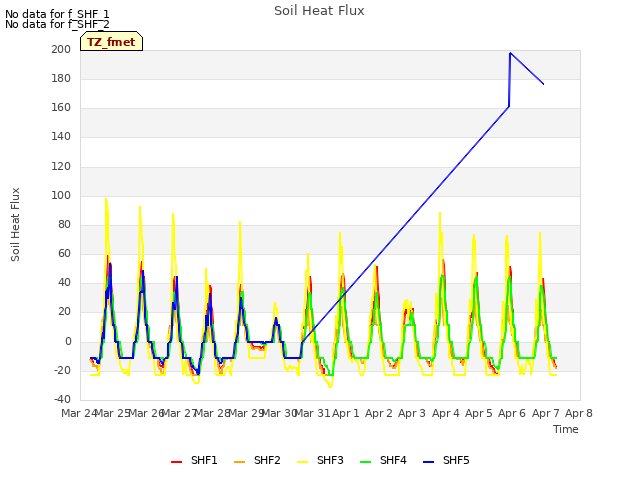Click the SHF3 legend label
640x480 pixels.
[330, 460]
